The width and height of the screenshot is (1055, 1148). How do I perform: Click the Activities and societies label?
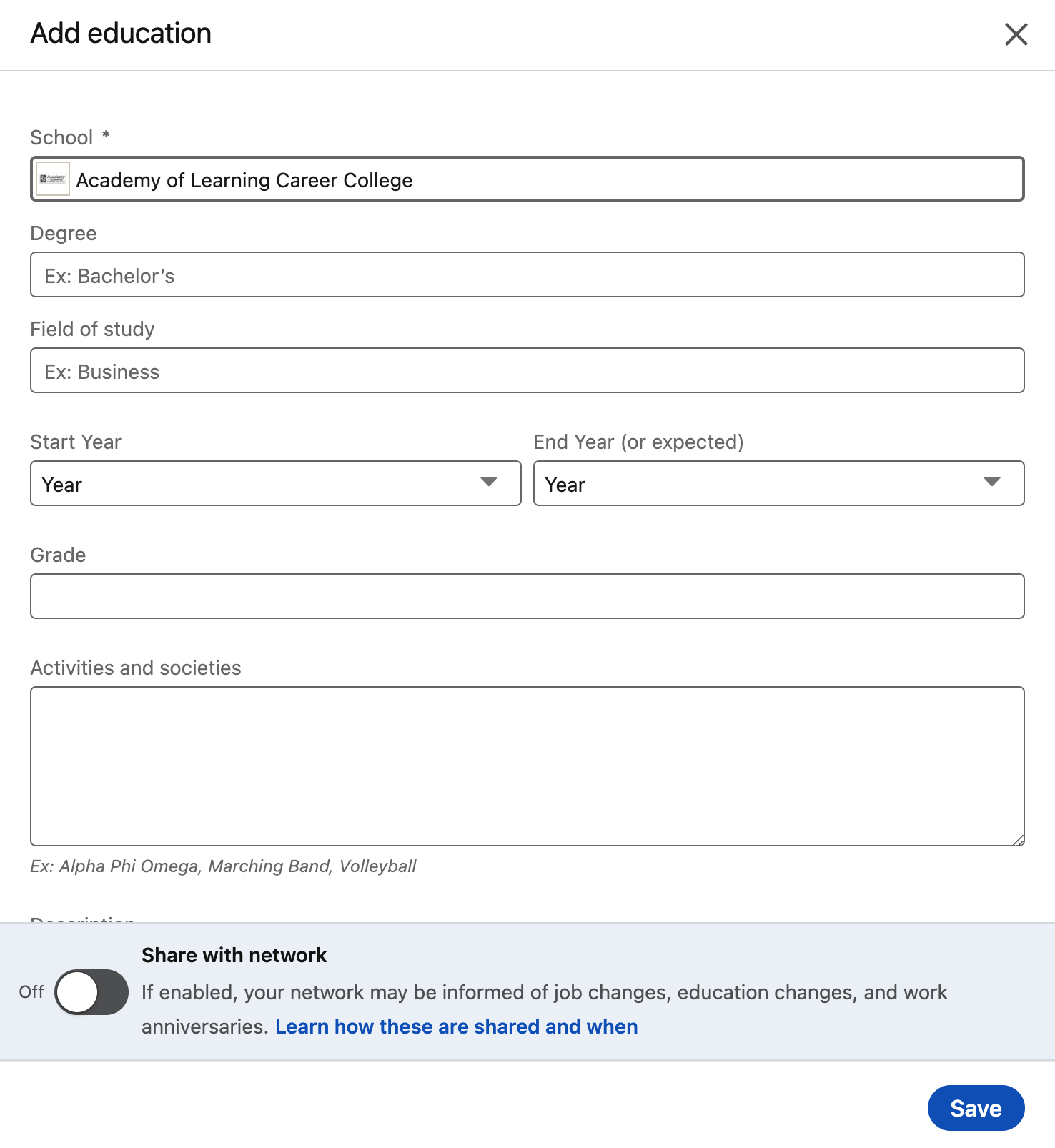[x=136, y=668]
